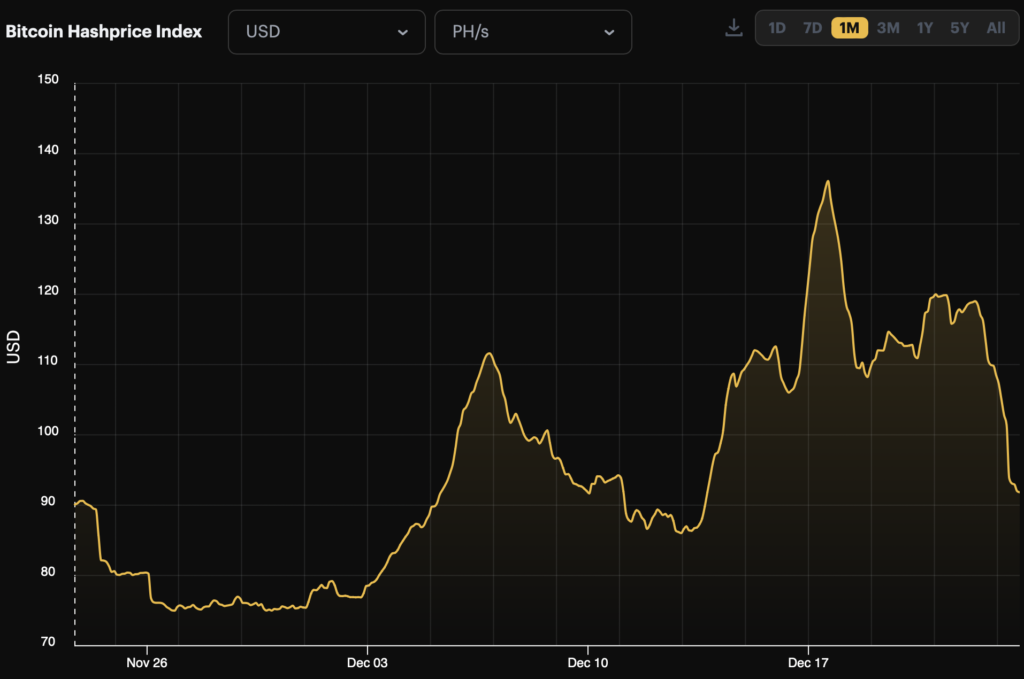Display All historical data
The width and height of the screenshot is (1024, 679).
(x=996, y=28)
